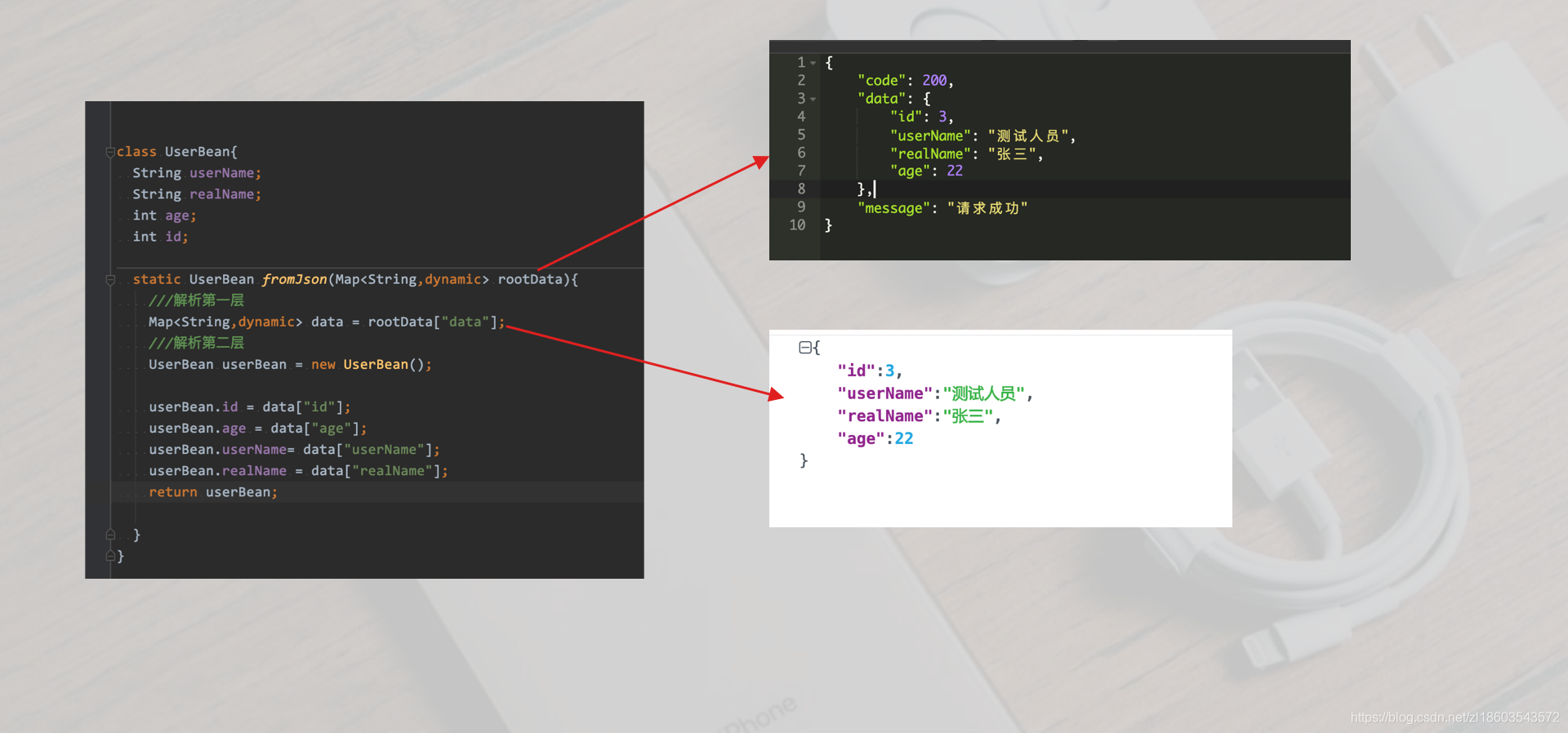Viewport: 1568px width, 733px height.
Task: Click the "int id;" field declaration
Action: 160,237
